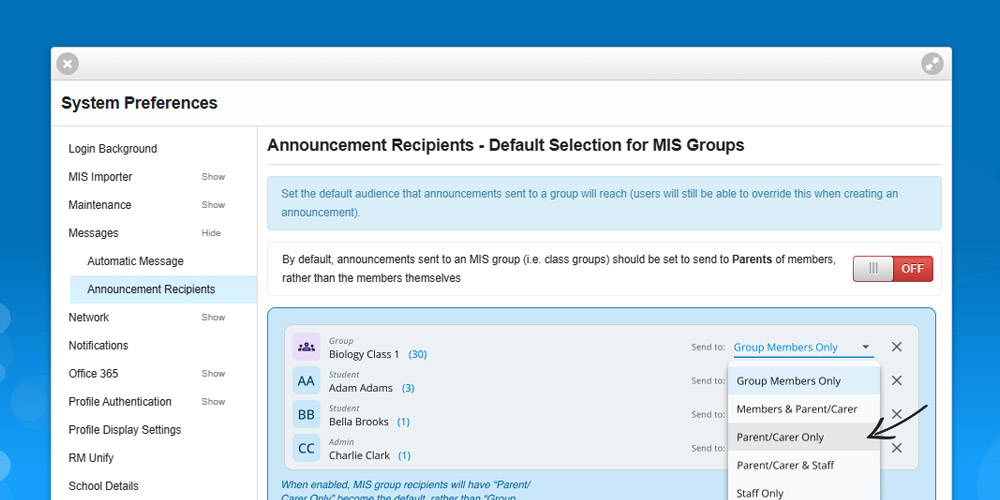Screen dimensions: 1000x500
Task: Open Automatic Message settings
Action: point(135,261)
